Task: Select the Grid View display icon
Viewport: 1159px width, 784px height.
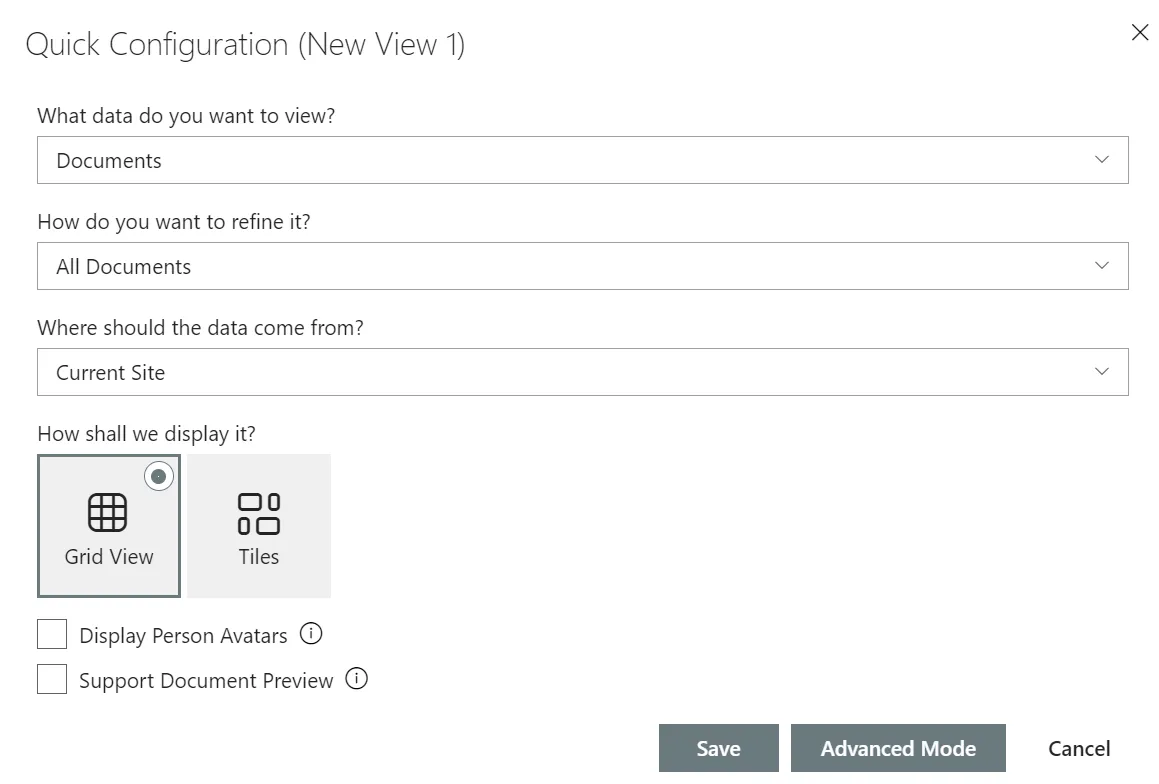Action: [x=108, y=525]
